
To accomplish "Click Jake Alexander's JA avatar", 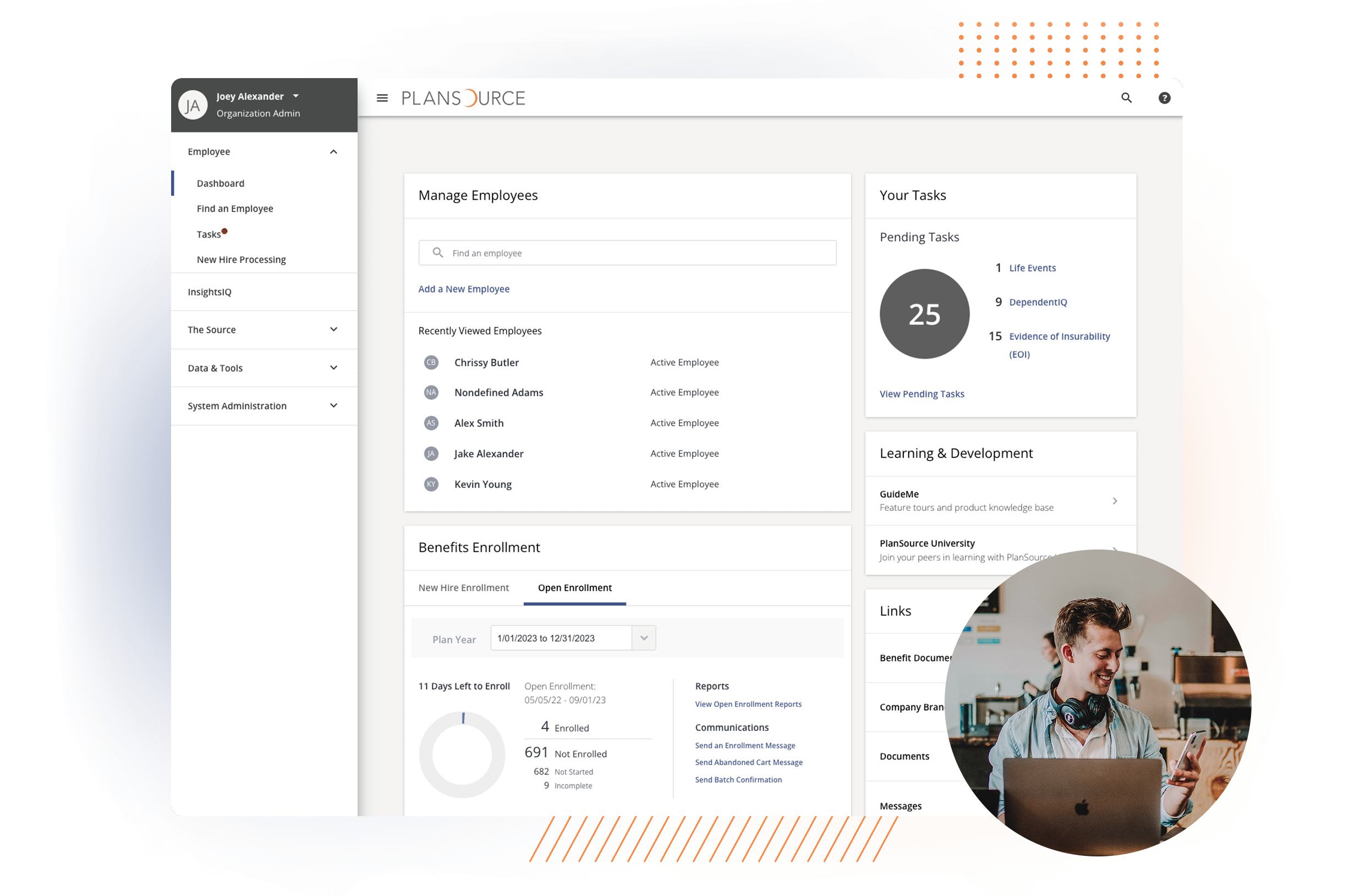I will 431,454.
